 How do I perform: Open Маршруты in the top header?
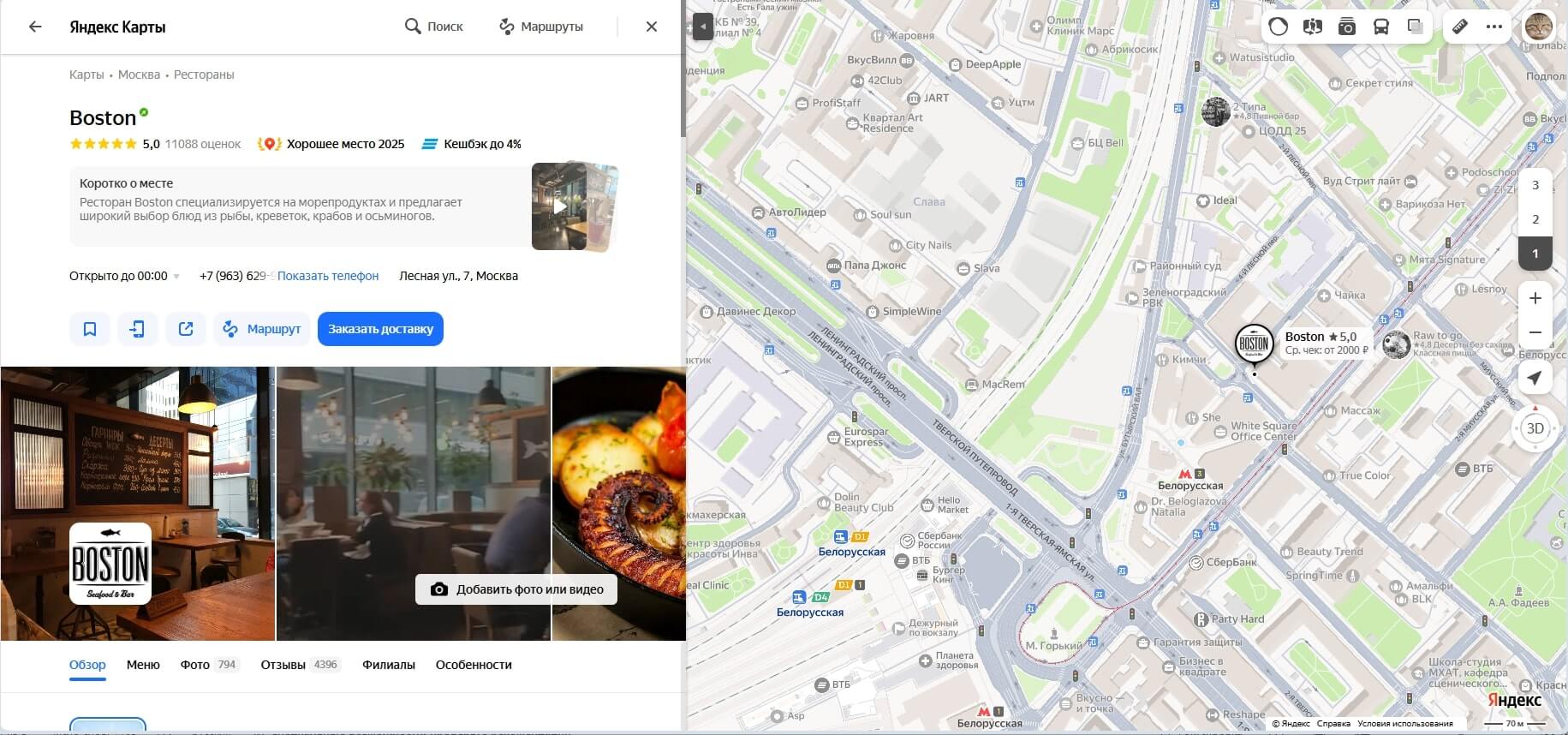(541, 27)
